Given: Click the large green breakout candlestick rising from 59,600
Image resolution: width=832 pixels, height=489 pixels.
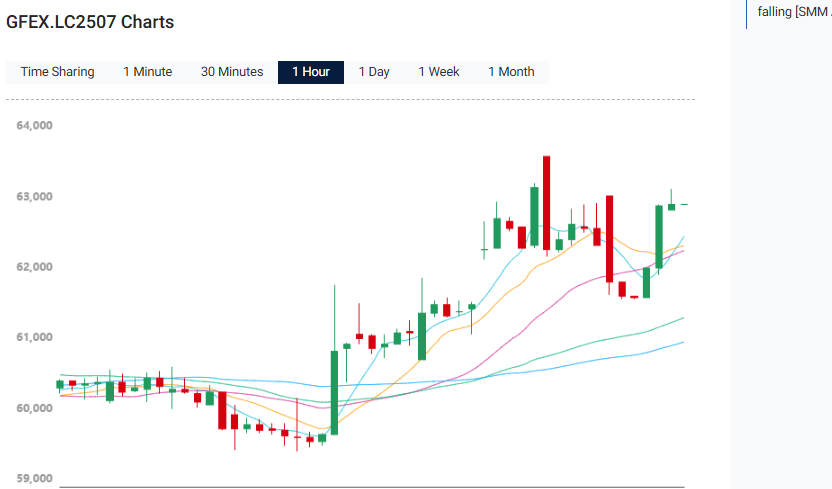Looking at the screenshot, I should pos(335,392).
